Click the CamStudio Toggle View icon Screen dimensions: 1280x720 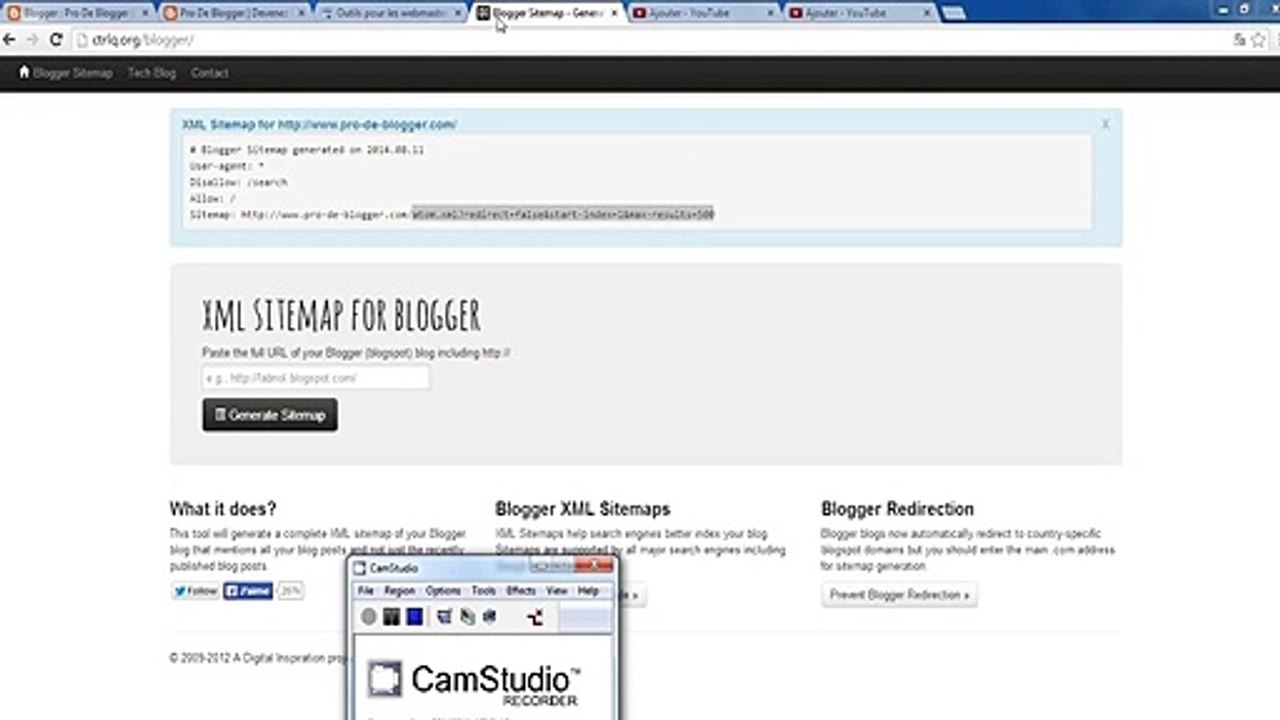pos(445,617)
